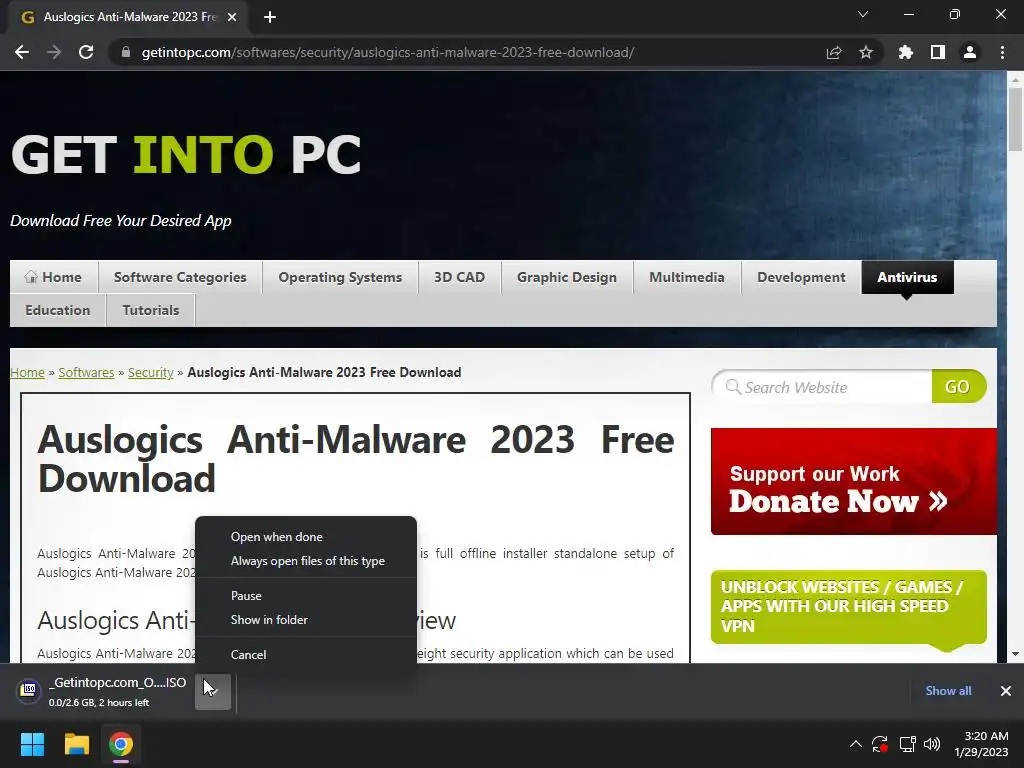
Task: Click the ISO file icon in downloads bar
Action: click(29, 690)
